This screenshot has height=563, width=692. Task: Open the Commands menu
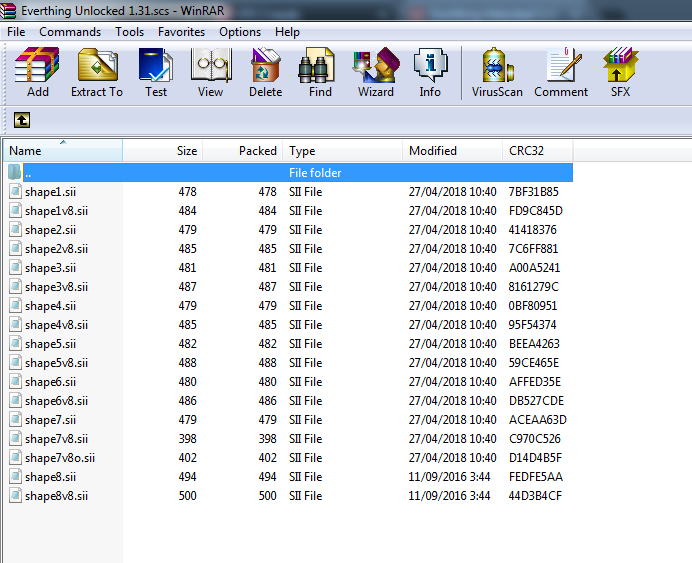[x=70, y=32]
